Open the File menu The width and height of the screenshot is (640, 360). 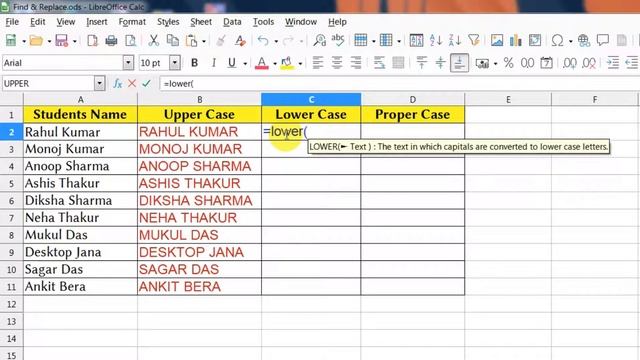(x=12, y=22)
